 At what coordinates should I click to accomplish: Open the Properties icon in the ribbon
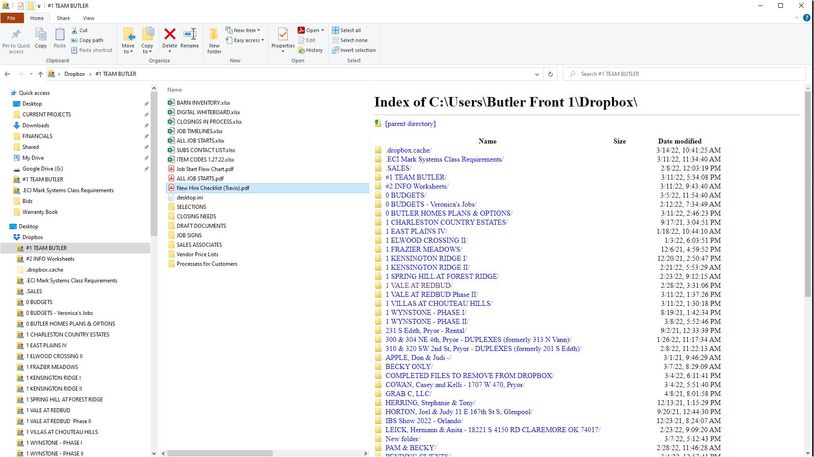(283, 39)
